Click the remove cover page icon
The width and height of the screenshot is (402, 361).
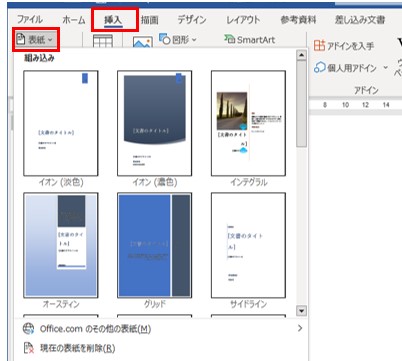[29, 348]
